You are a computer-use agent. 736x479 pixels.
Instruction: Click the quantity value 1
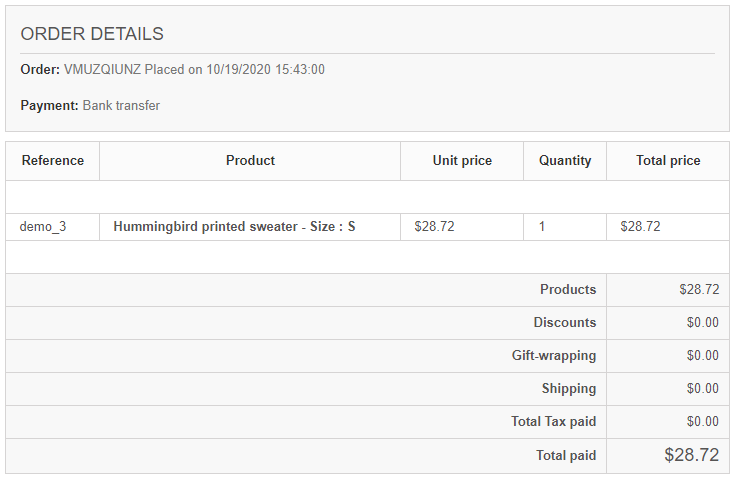pyautogui.click(x=542, y=227)
